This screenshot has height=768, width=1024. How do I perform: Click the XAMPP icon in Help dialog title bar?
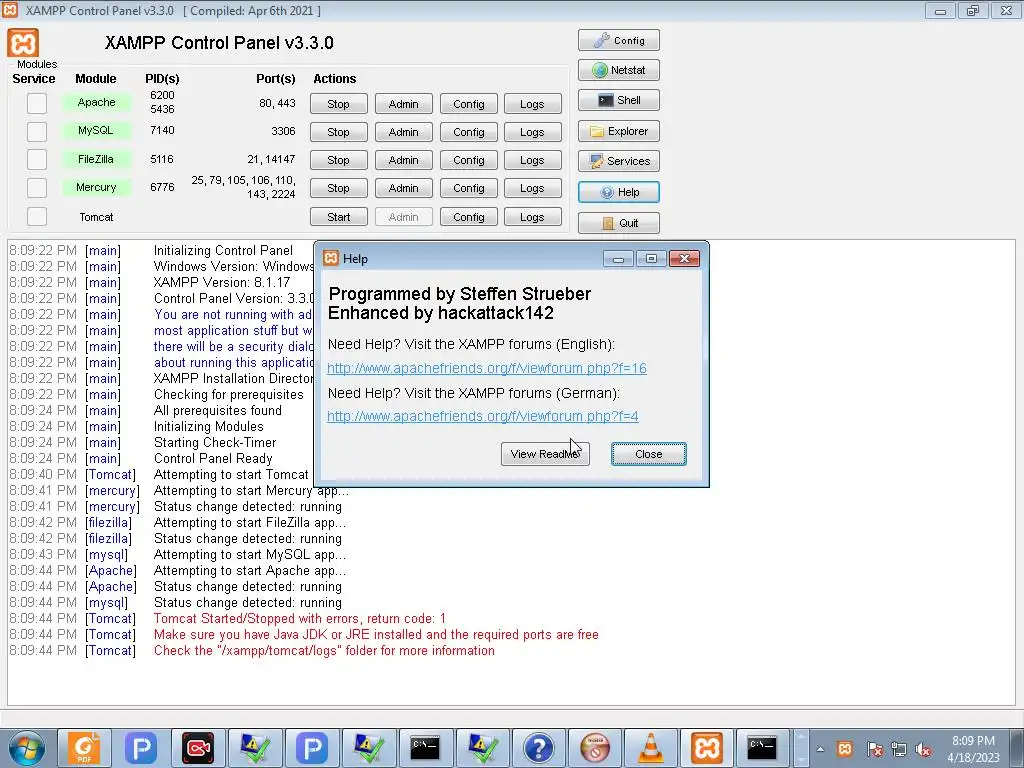331,259
